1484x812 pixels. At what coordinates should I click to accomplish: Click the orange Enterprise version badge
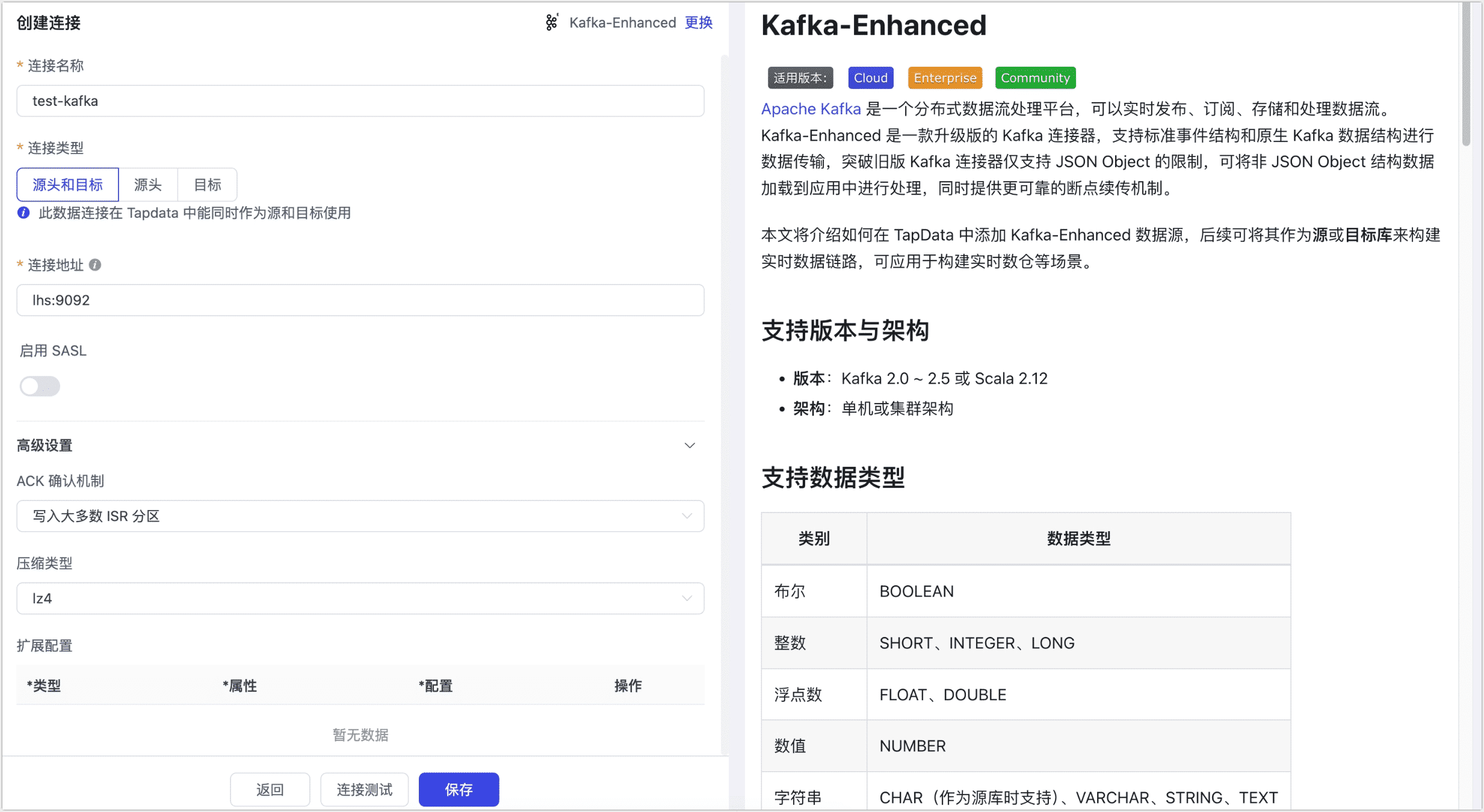944,77
